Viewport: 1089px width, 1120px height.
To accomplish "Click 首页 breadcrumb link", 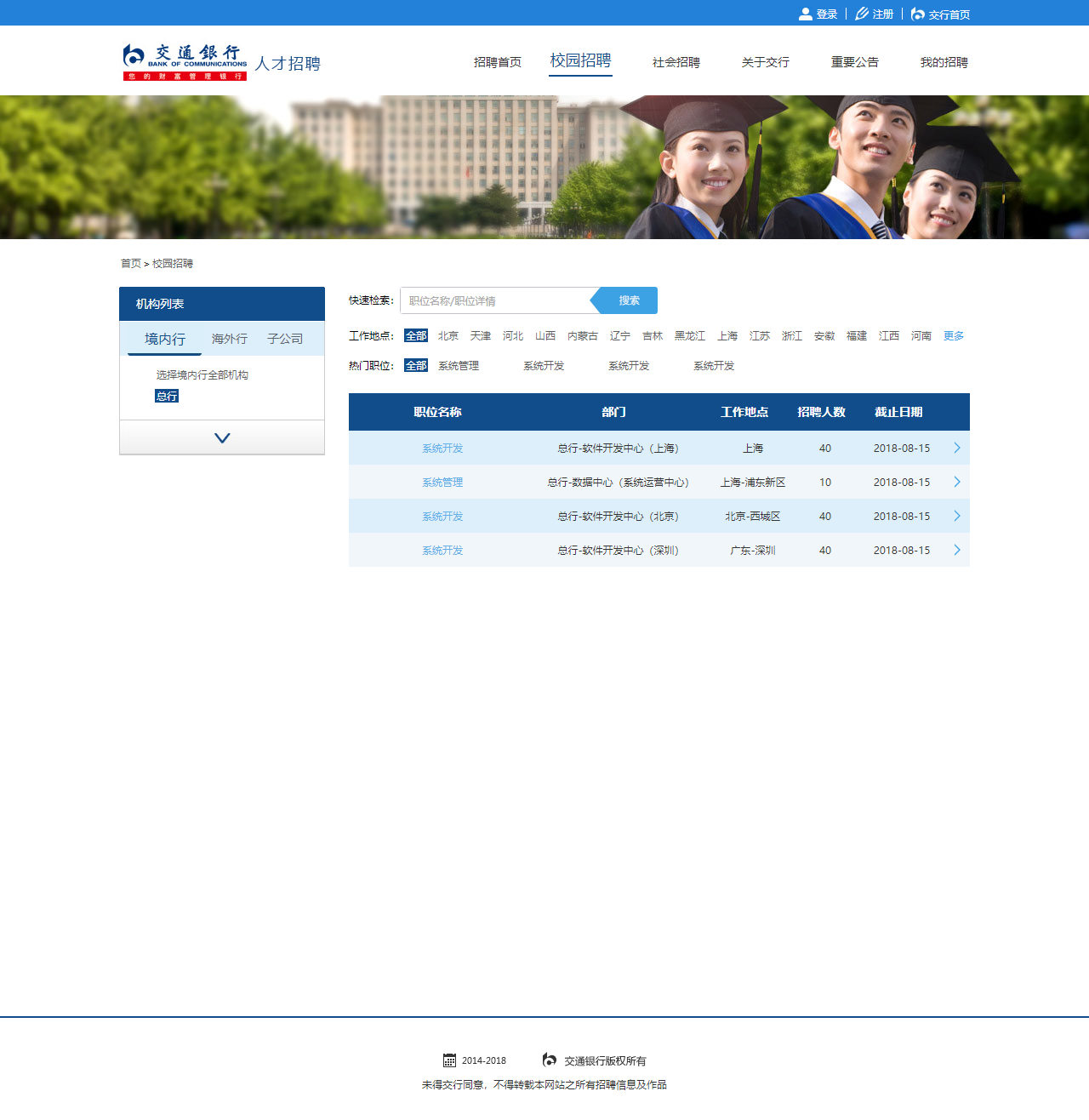I will click(x=131, y=264).
